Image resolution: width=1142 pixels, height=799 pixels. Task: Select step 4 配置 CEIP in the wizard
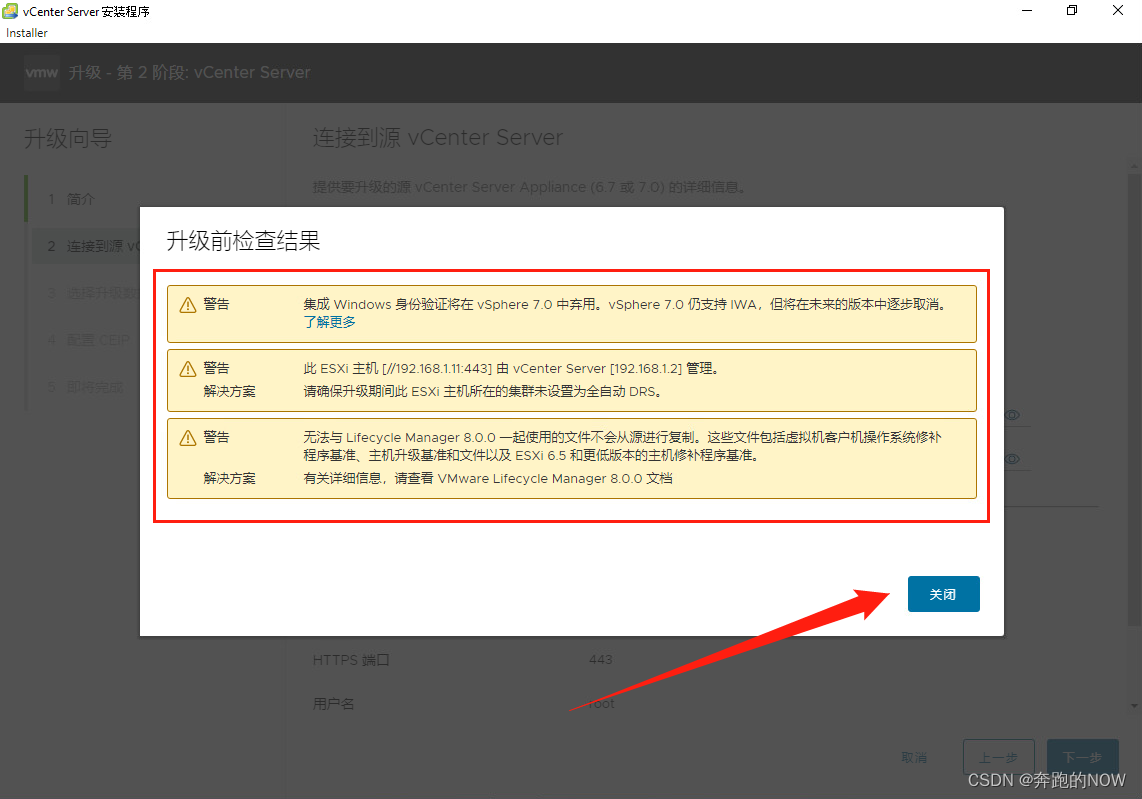pyautogui.click(x=89, y=340)
